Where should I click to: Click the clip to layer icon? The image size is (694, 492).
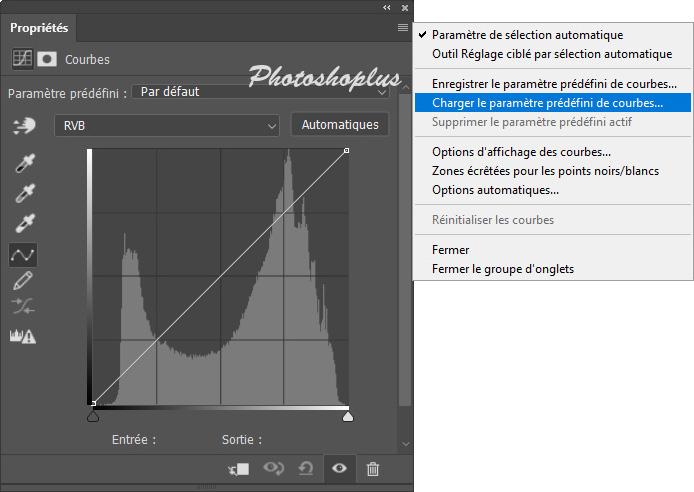[238, 468]
